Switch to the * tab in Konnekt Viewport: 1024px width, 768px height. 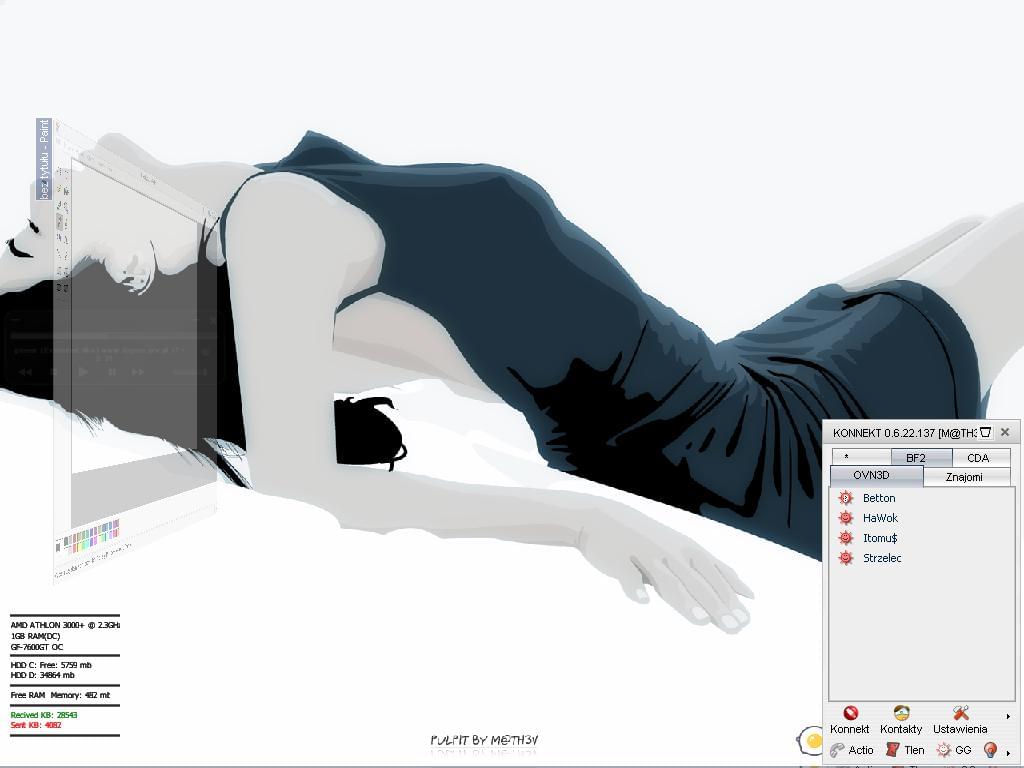861,457
